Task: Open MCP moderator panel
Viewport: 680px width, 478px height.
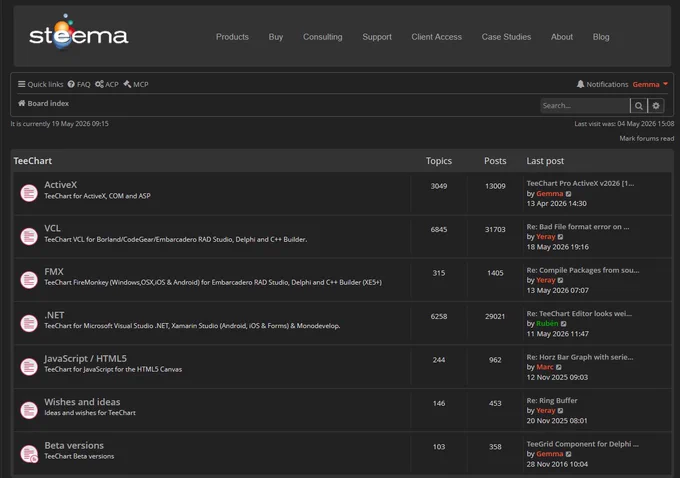Action: pyautogui.click(x=136, y=84)
